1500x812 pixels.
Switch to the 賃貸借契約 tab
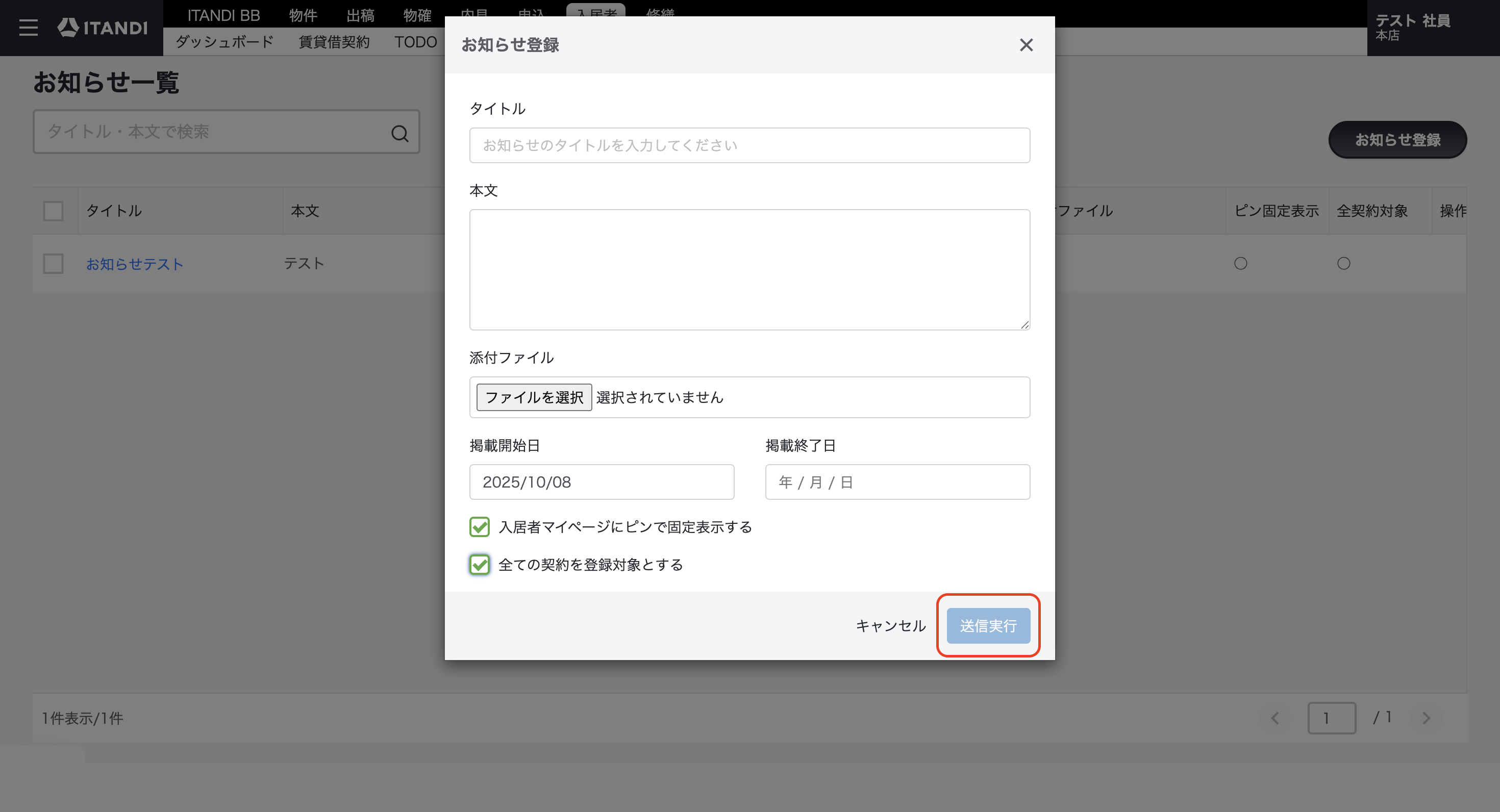(x=334, y=42)
